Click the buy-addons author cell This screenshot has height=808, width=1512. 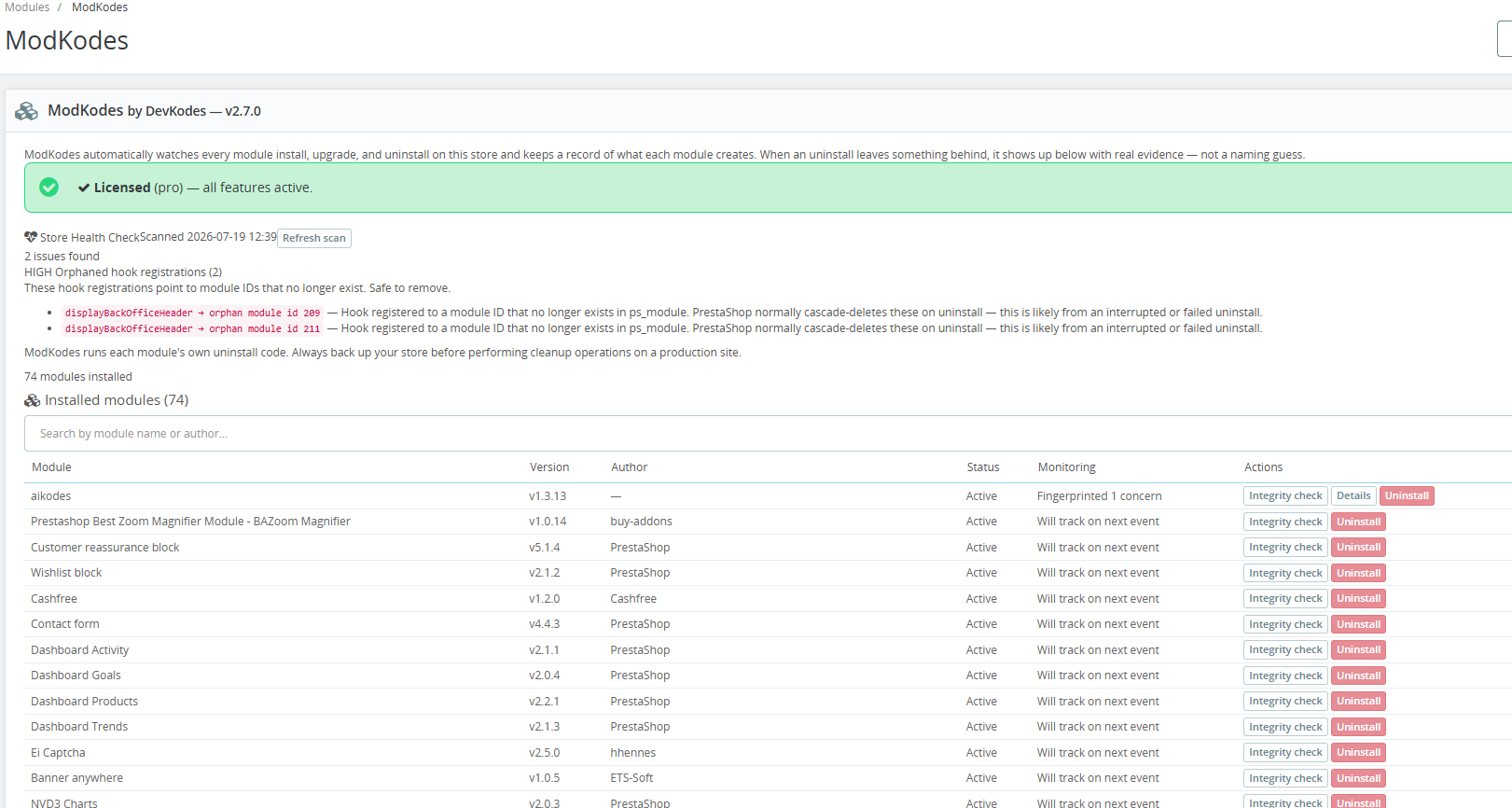click(x=641, y=522)
